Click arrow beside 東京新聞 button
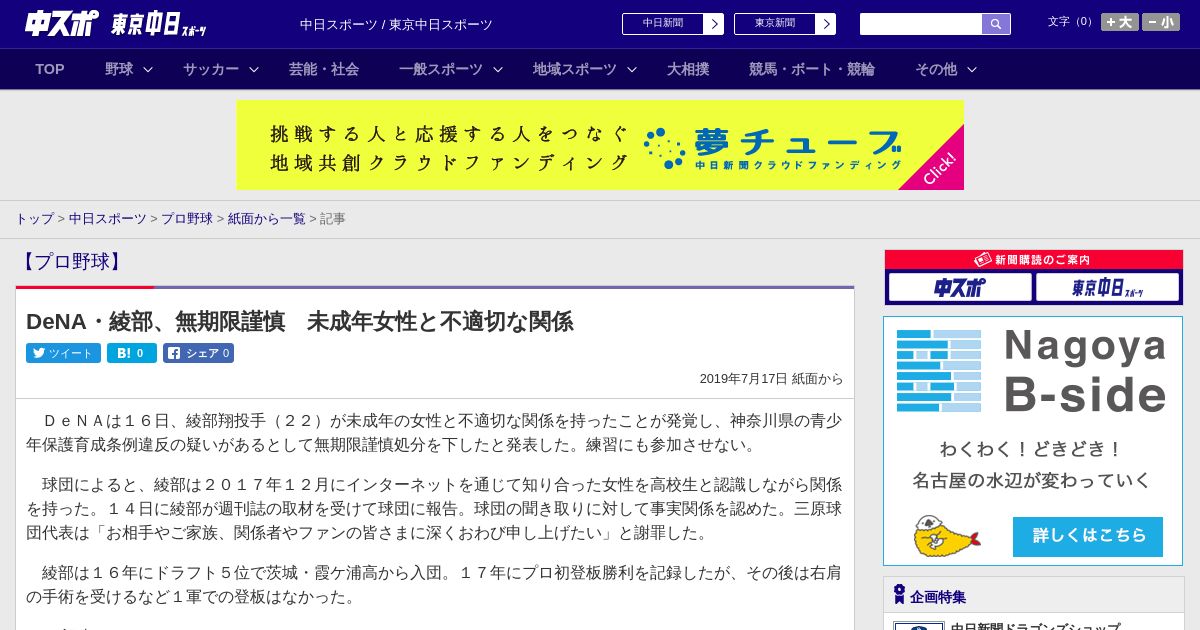This screenshot has height=630, width=1200. [x=826, y=24]
